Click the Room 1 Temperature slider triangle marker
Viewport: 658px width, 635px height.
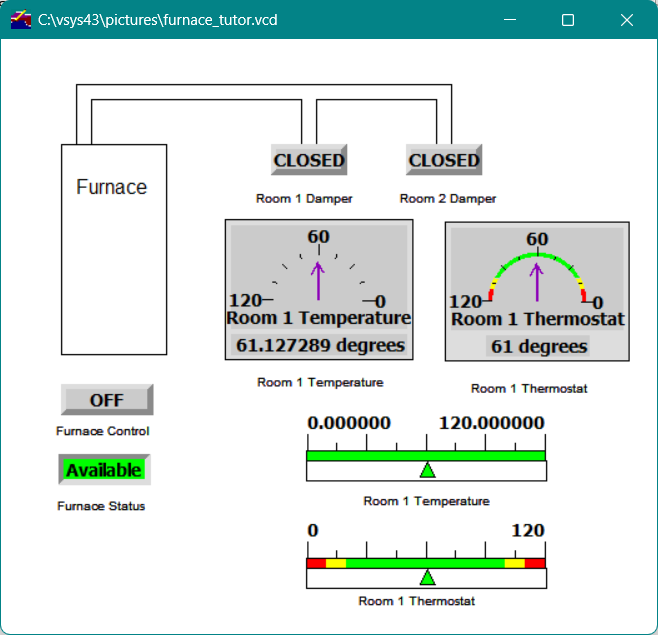tap(427, 471)
